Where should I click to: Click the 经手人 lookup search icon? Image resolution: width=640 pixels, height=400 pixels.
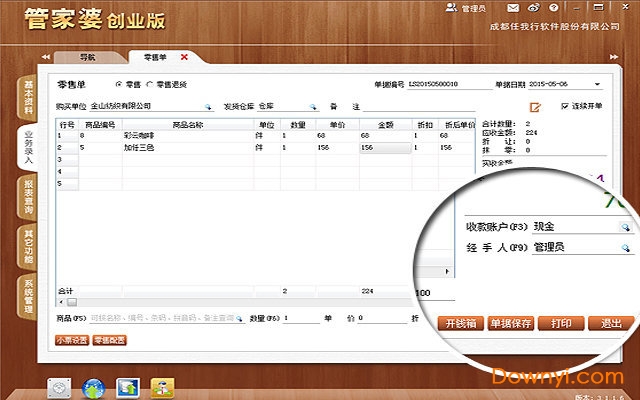click(625, 246)
